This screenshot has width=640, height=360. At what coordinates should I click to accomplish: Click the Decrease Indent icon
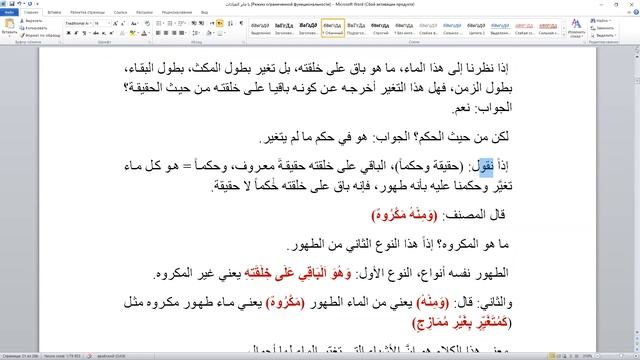pos(194,23)
